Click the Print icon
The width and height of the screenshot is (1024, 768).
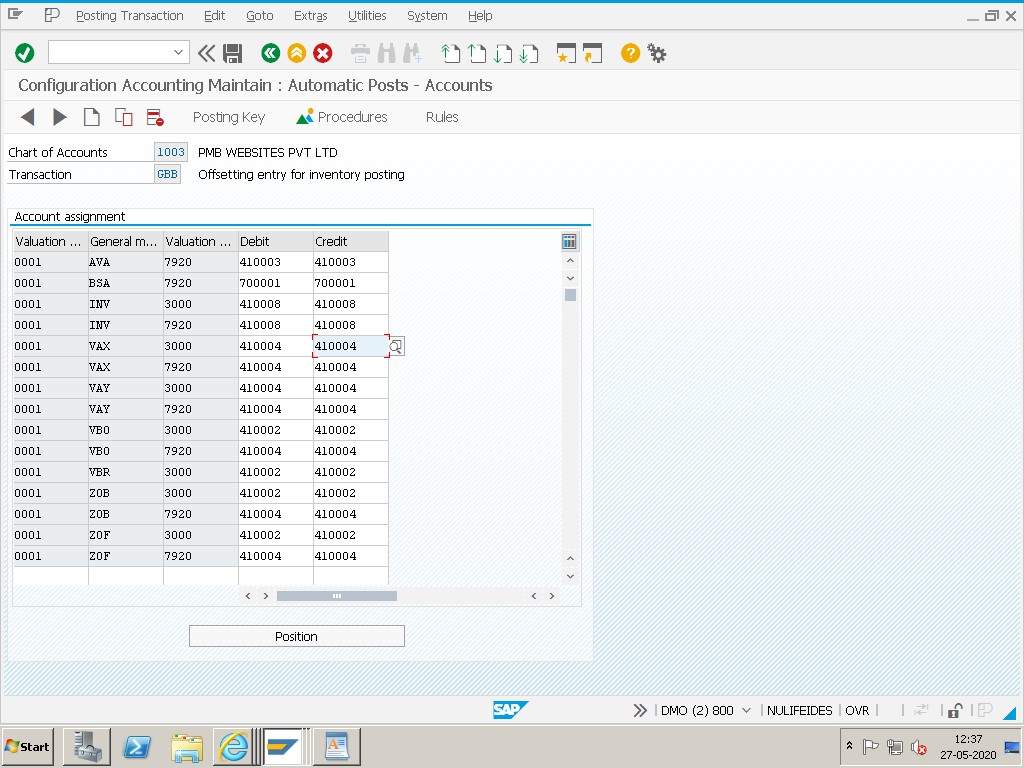[360, 53]
